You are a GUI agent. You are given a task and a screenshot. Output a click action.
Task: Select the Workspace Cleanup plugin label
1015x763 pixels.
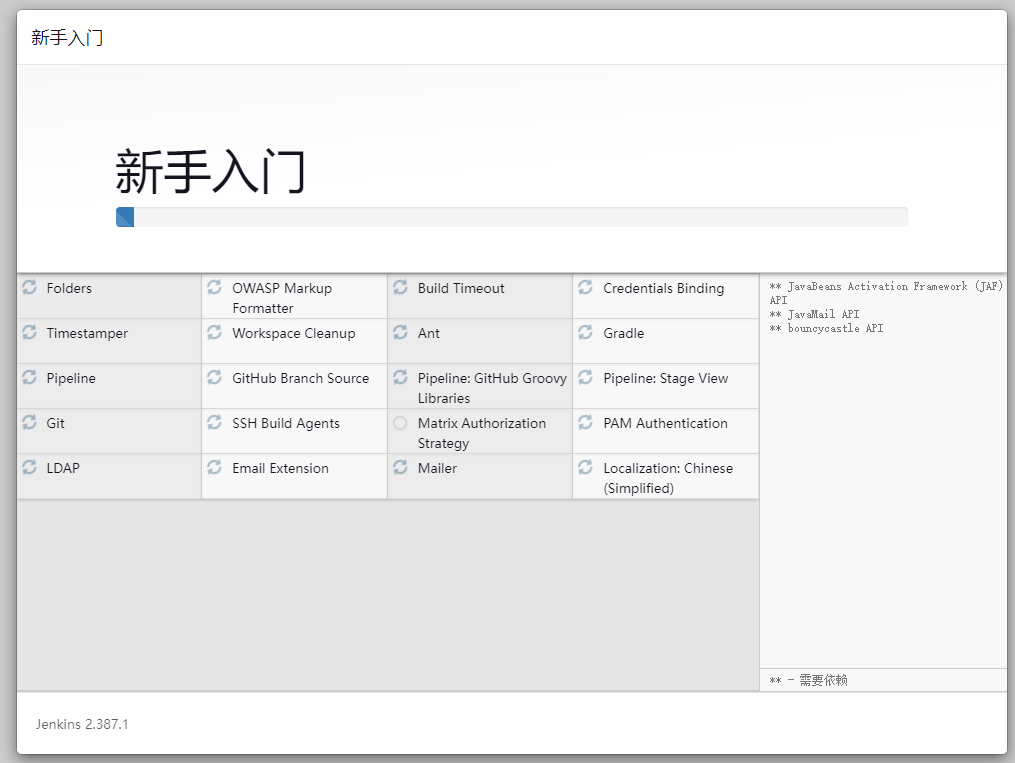tap(293, 333)
